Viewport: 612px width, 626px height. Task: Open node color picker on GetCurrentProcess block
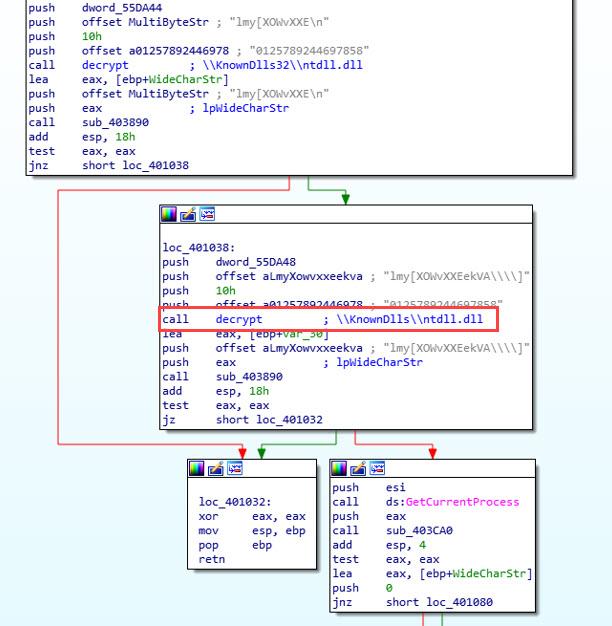(339, 468)
